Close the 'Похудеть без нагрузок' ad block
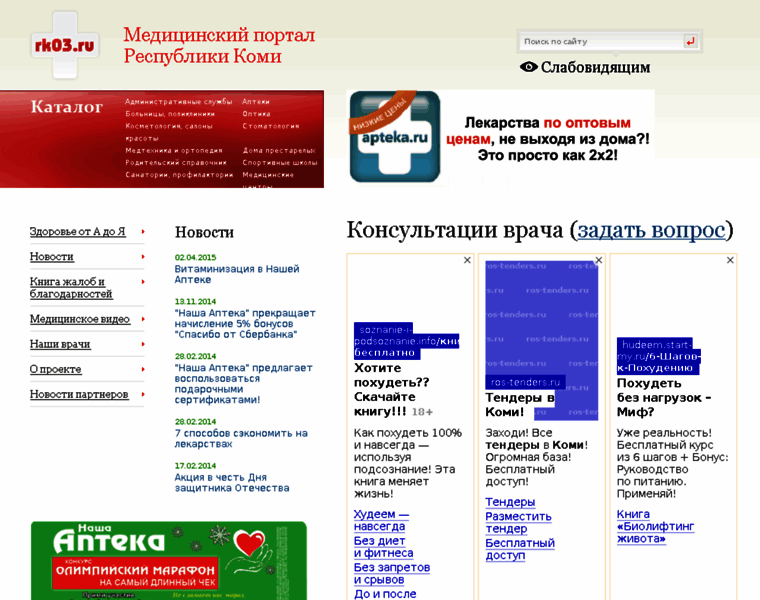The width and height of the screenshot is (760, 600). (730, 260)
